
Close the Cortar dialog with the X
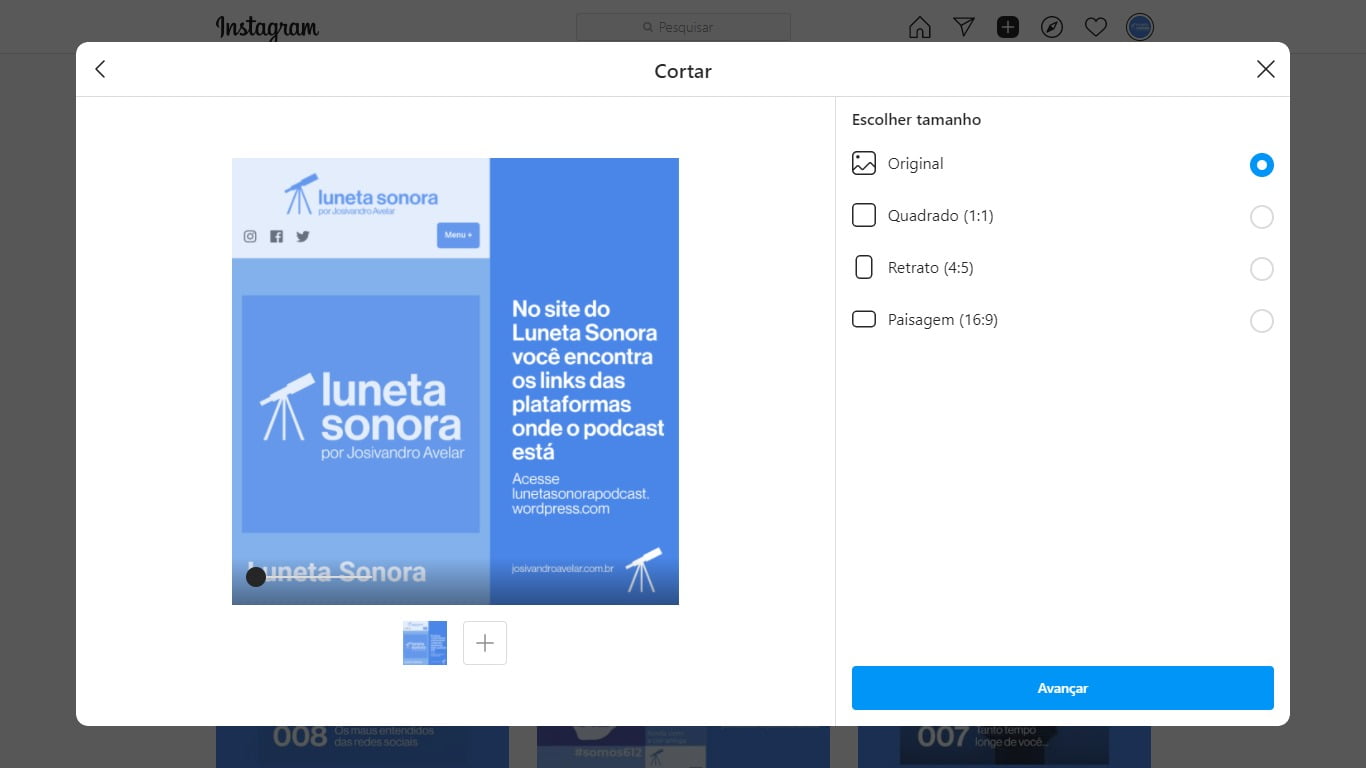(x=1265, y=69)
